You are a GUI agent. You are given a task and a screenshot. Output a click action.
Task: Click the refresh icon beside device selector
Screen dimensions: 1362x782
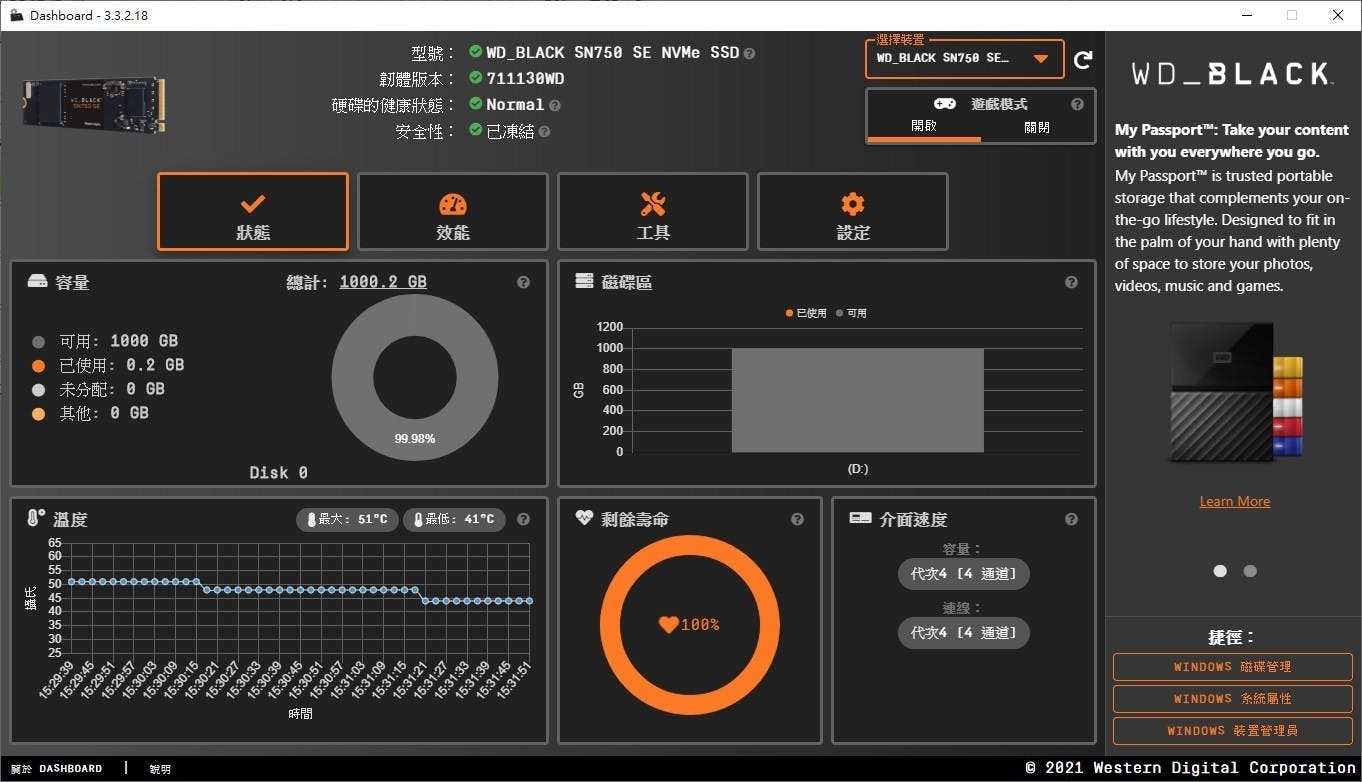click(x=1082, y=60)
